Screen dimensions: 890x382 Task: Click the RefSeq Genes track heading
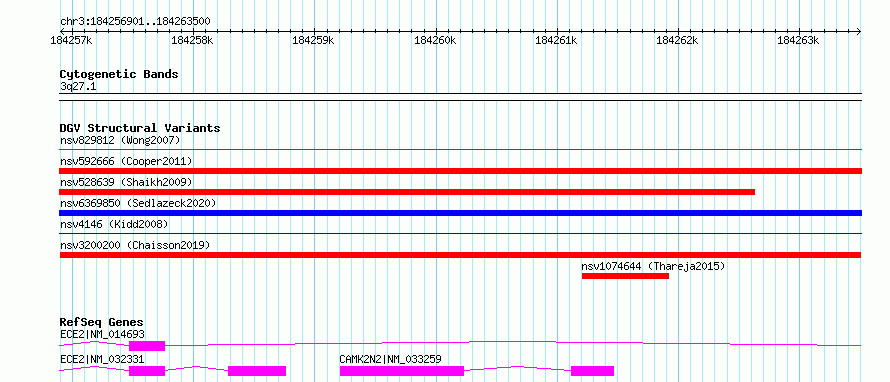(x=102, y=322)
